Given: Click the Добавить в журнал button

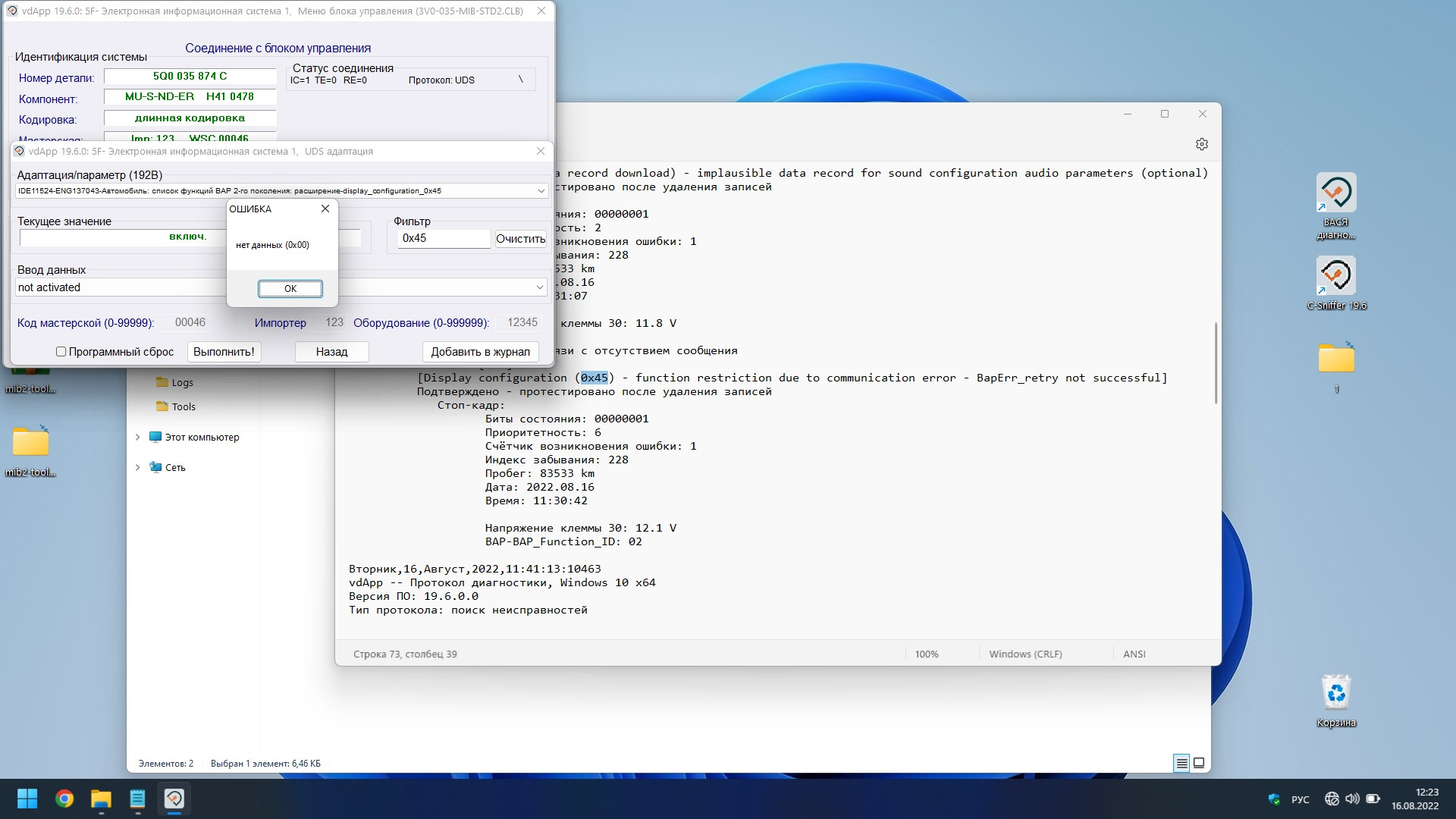Looking at the screenshot, I should [x=480, y=352].
